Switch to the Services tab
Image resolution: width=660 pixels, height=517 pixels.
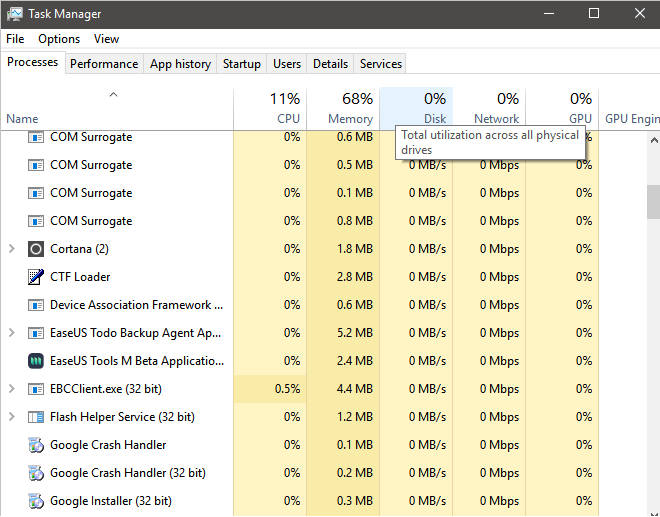click(x=381, y=64)
